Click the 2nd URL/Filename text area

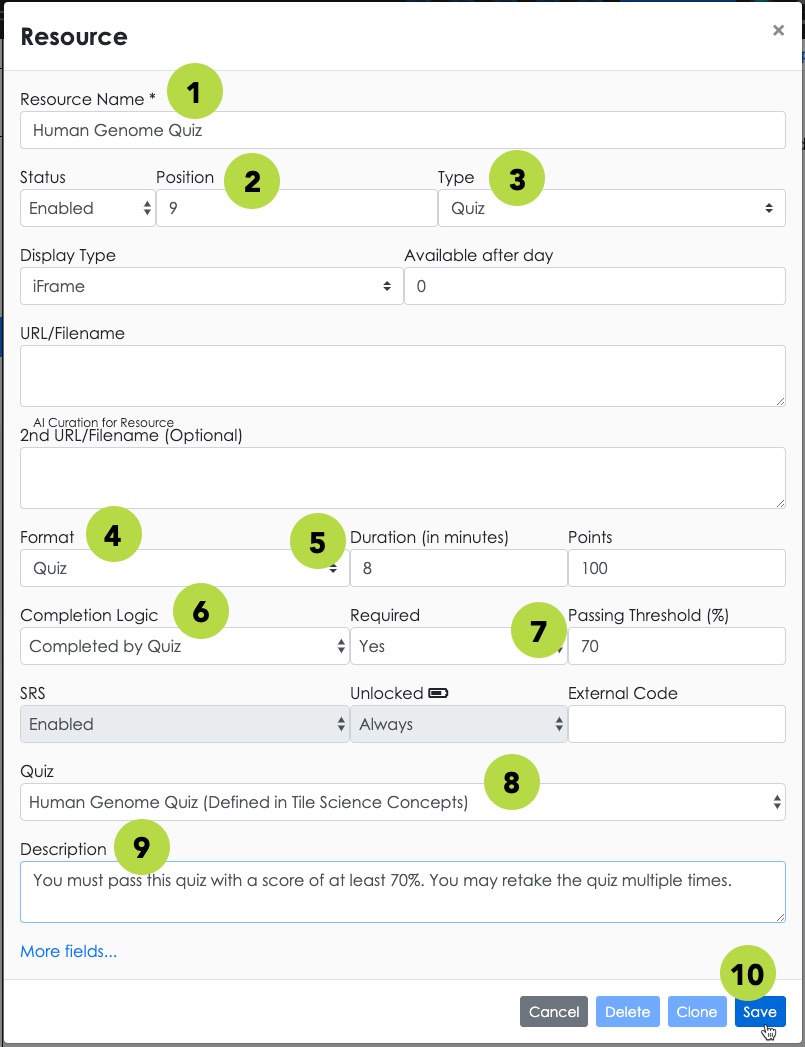pos(402,478)
